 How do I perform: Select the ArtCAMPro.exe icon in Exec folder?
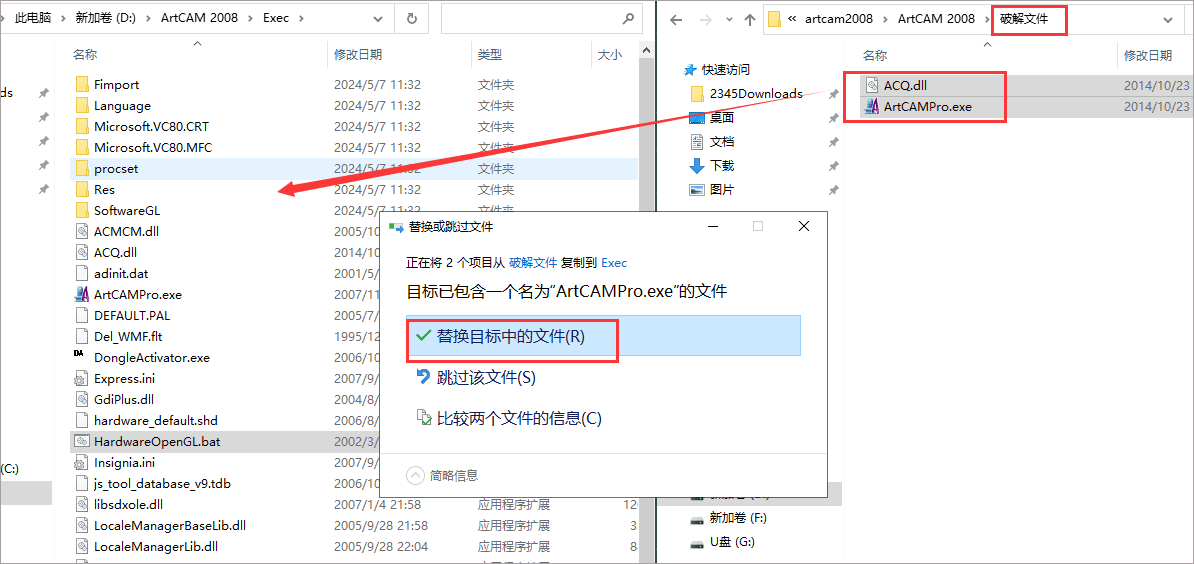click(82, 295)
